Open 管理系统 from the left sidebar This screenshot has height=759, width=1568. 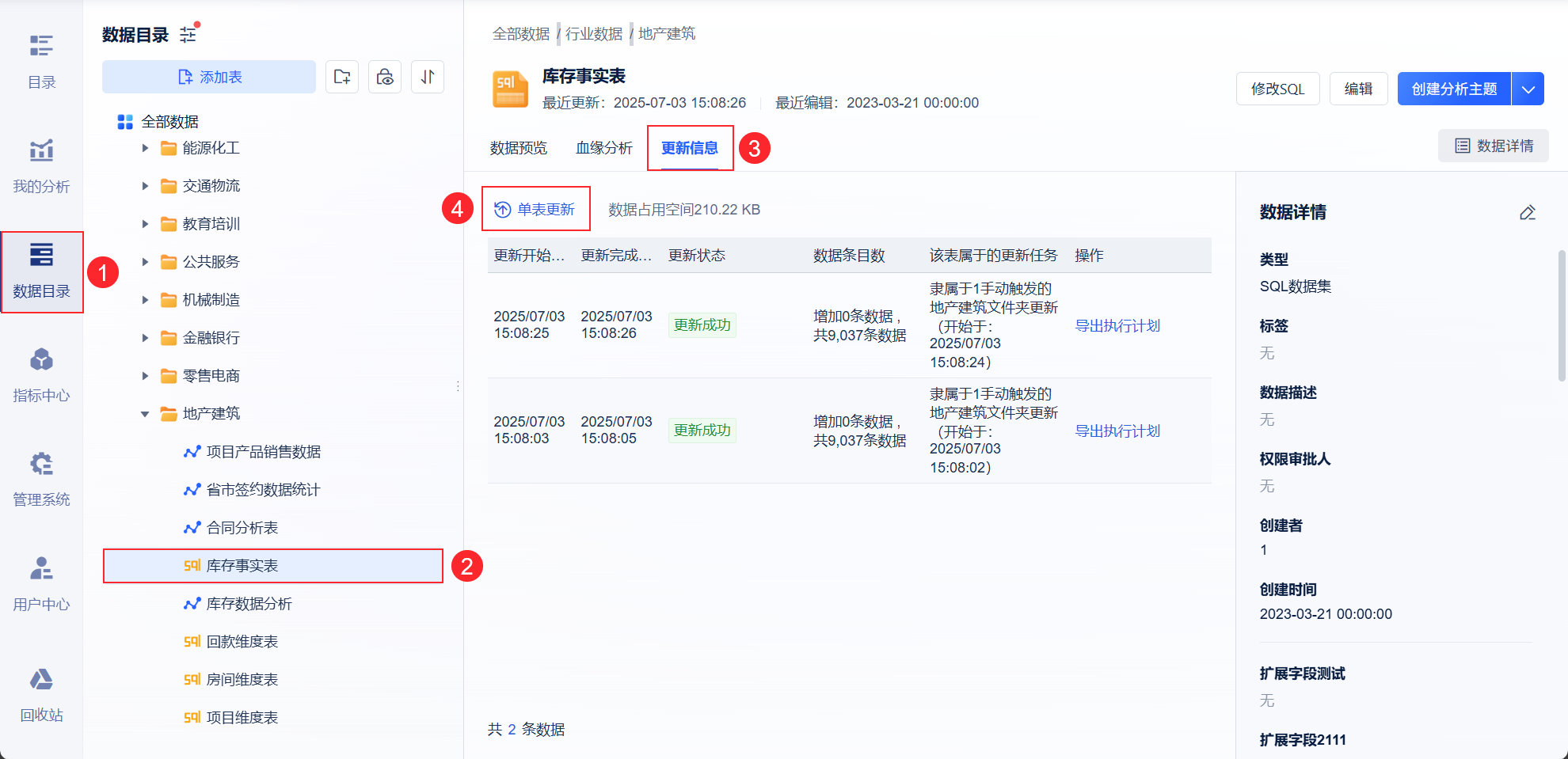pos(41,480)
